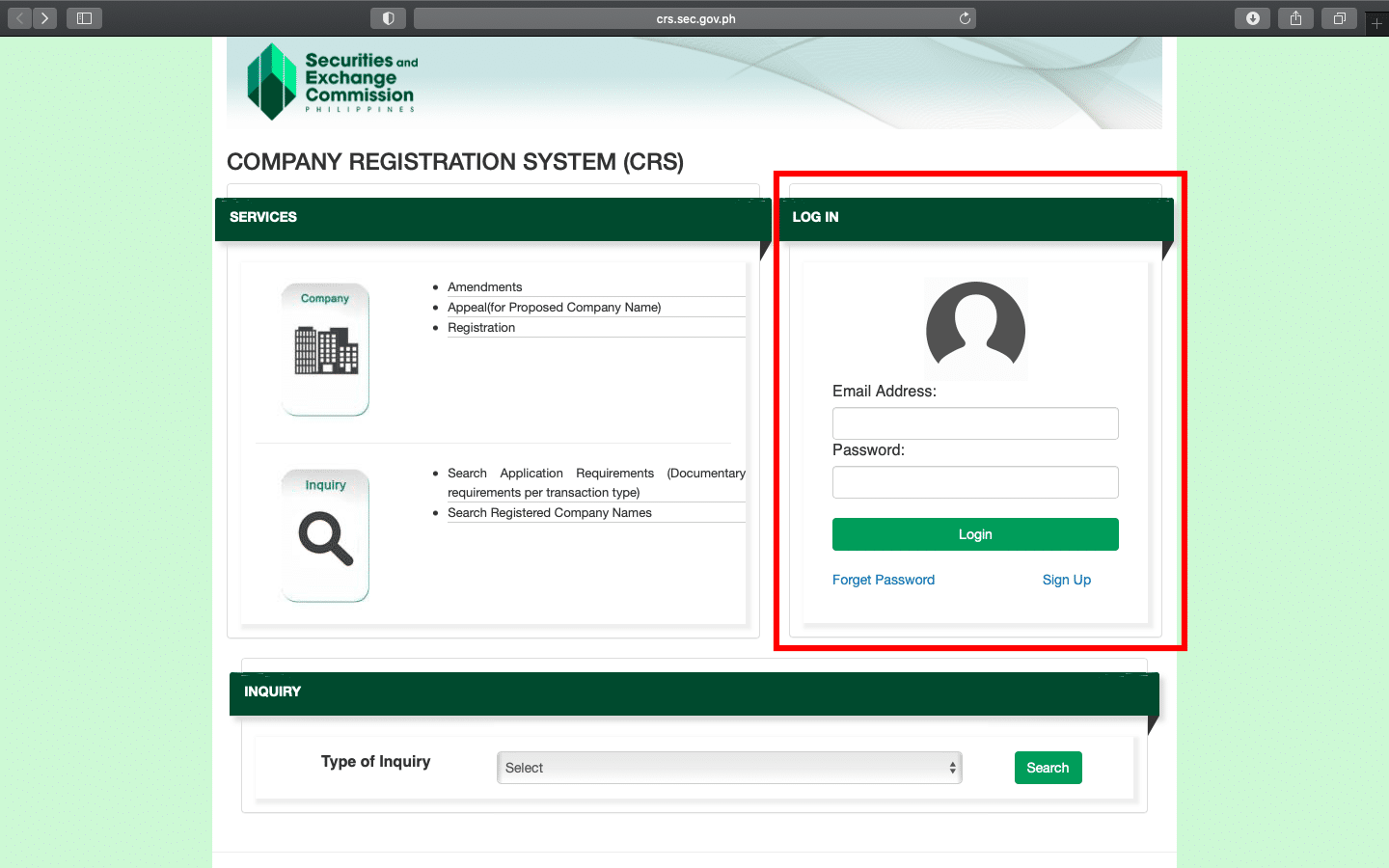Show the Safari tab overview
This screenshot has height=868, width=1389.
click(1339, 18)
